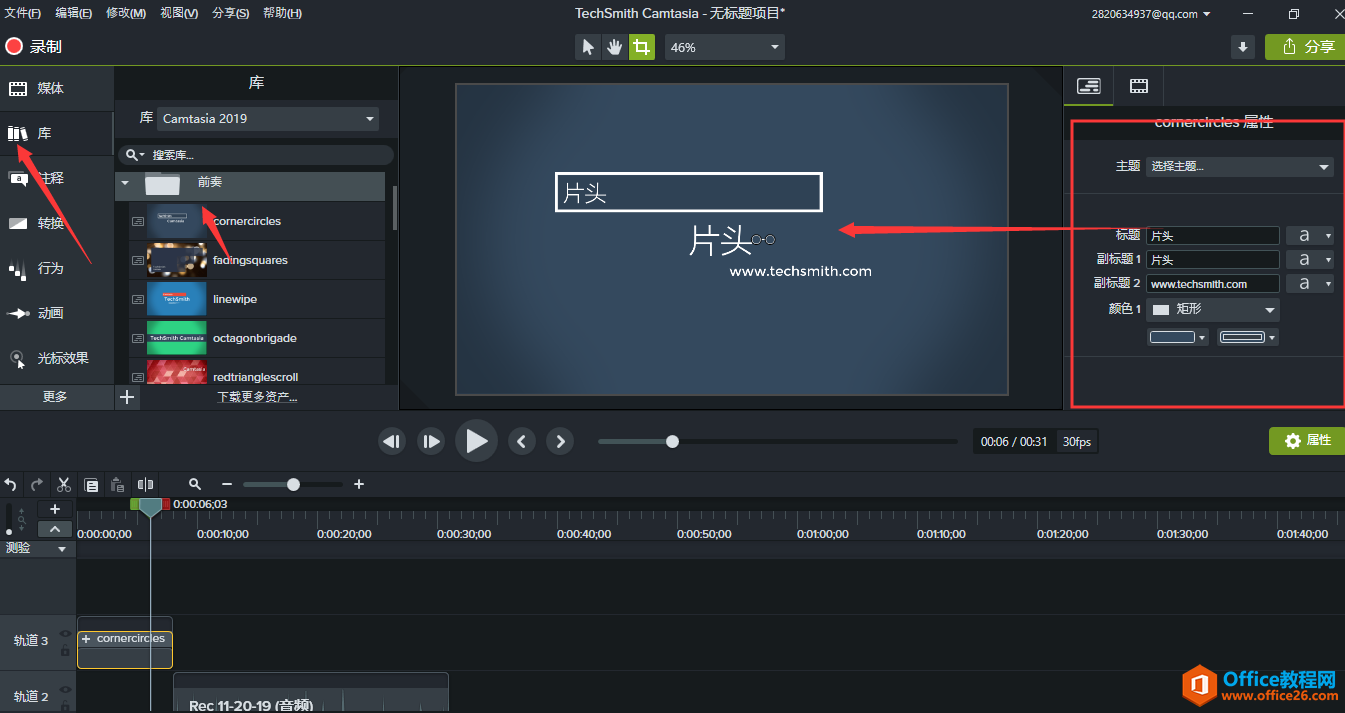Toggle visibility eye for 轨道 3
1345x713 pixels.
tap(65, 634)
